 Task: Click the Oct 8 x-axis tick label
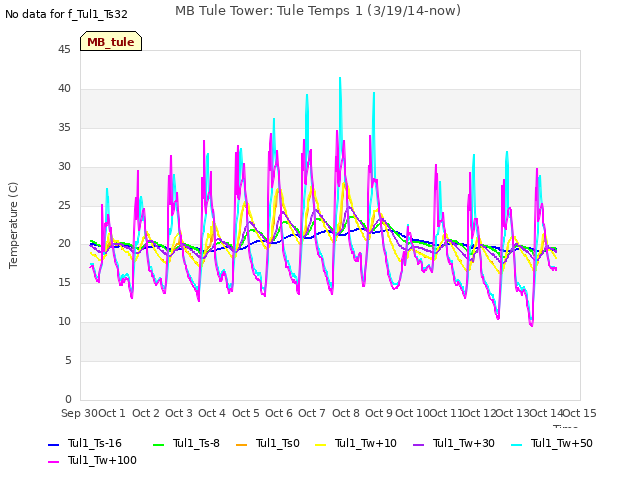[346, 413]
